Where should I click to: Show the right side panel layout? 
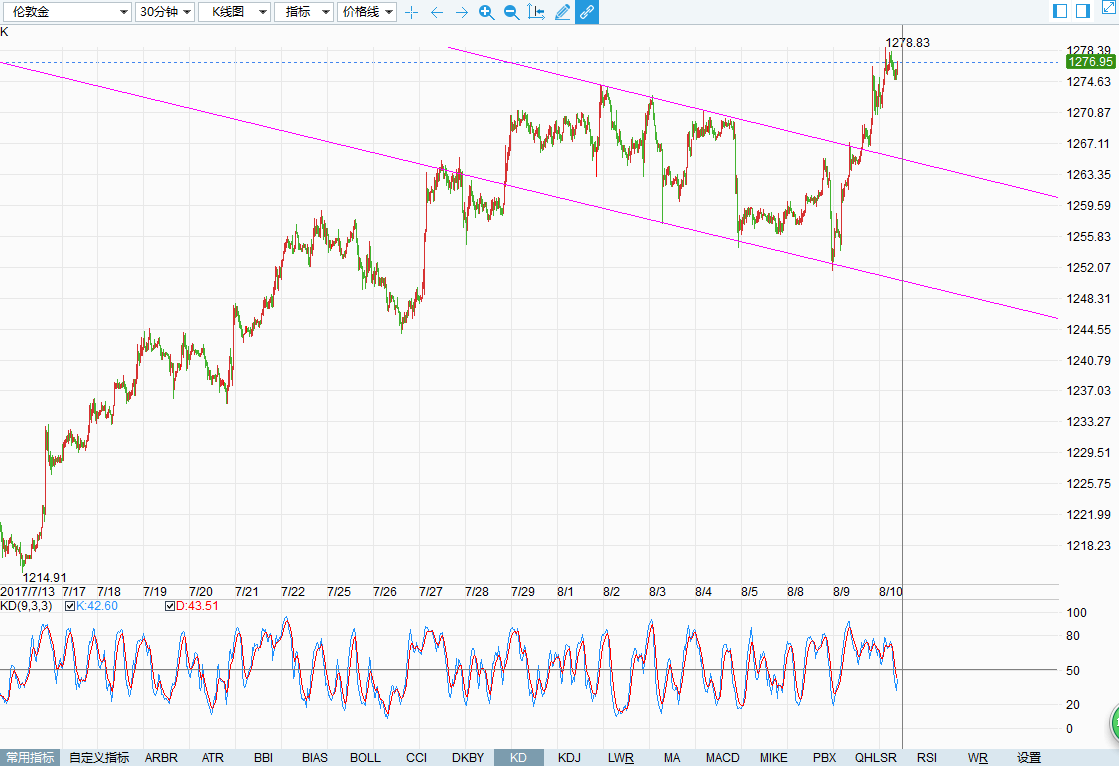(x=1083, y=11)
